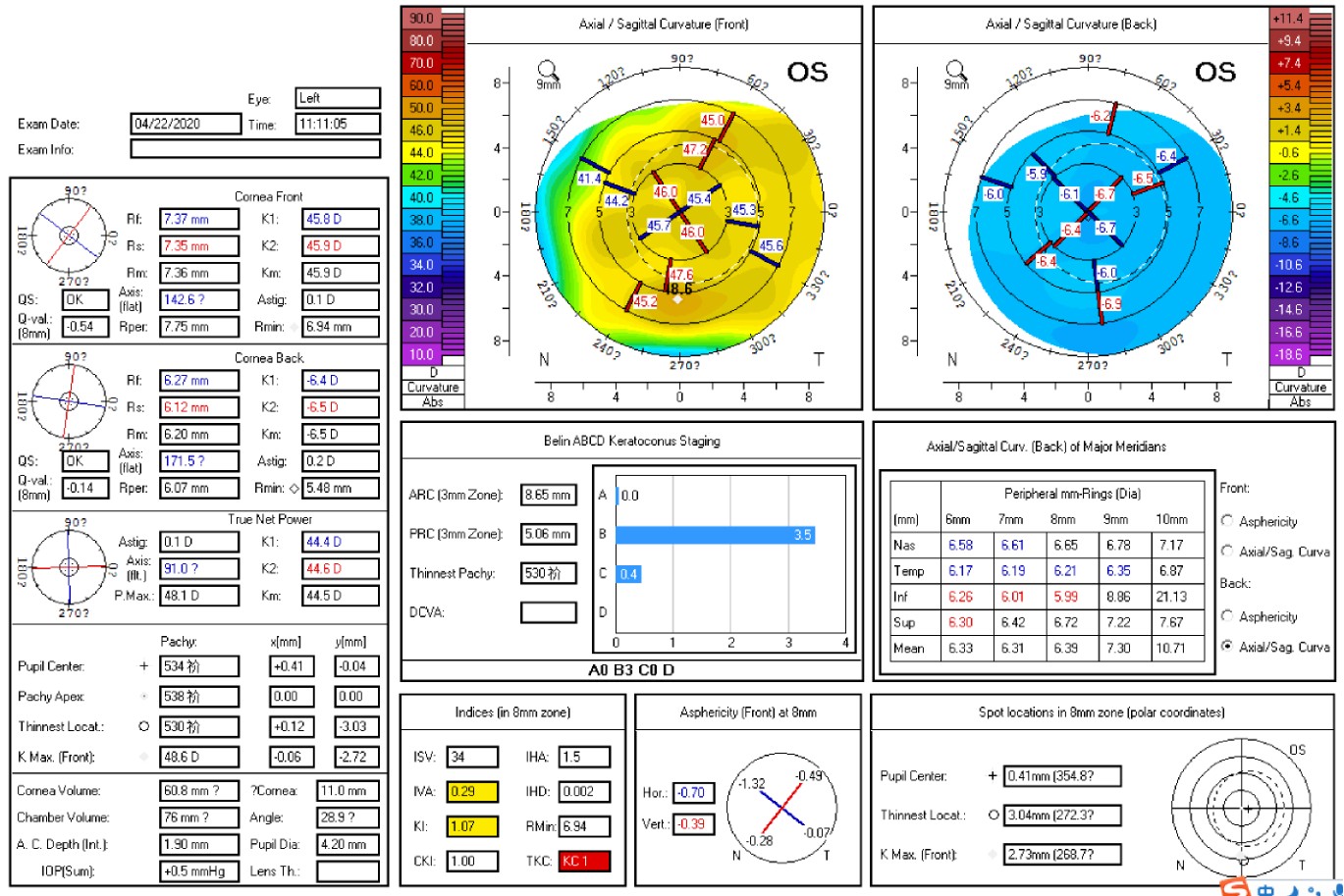Click the orange Sogou S input method icon
The width and height of the screenshot is (1344, 896).
point(1236,887)
